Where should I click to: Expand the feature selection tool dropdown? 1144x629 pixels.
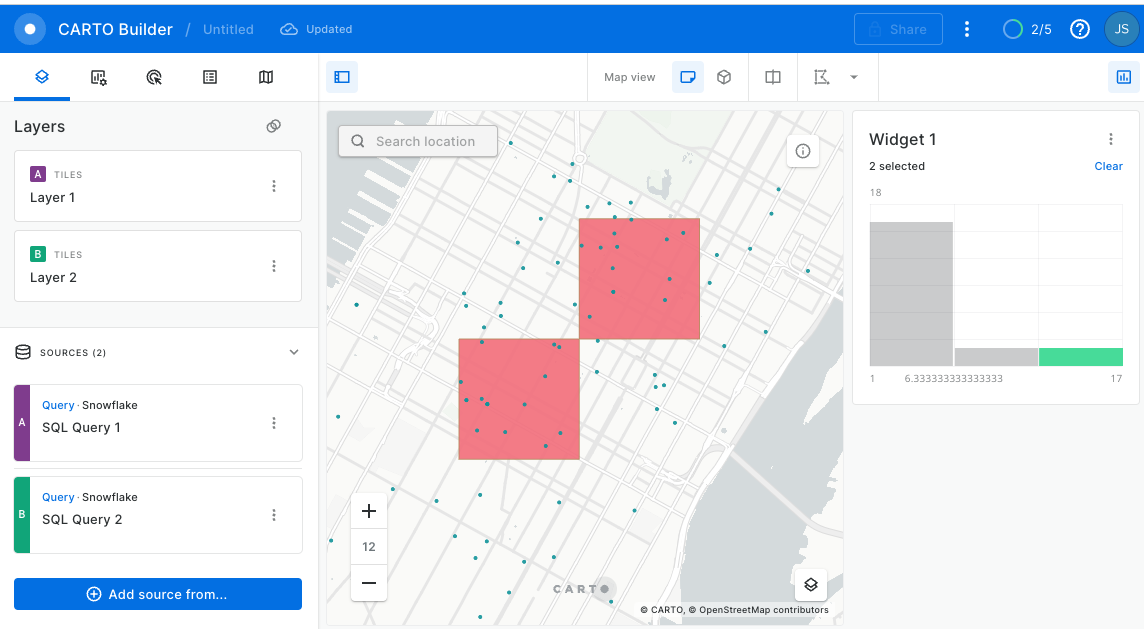[x=854, y=77]
